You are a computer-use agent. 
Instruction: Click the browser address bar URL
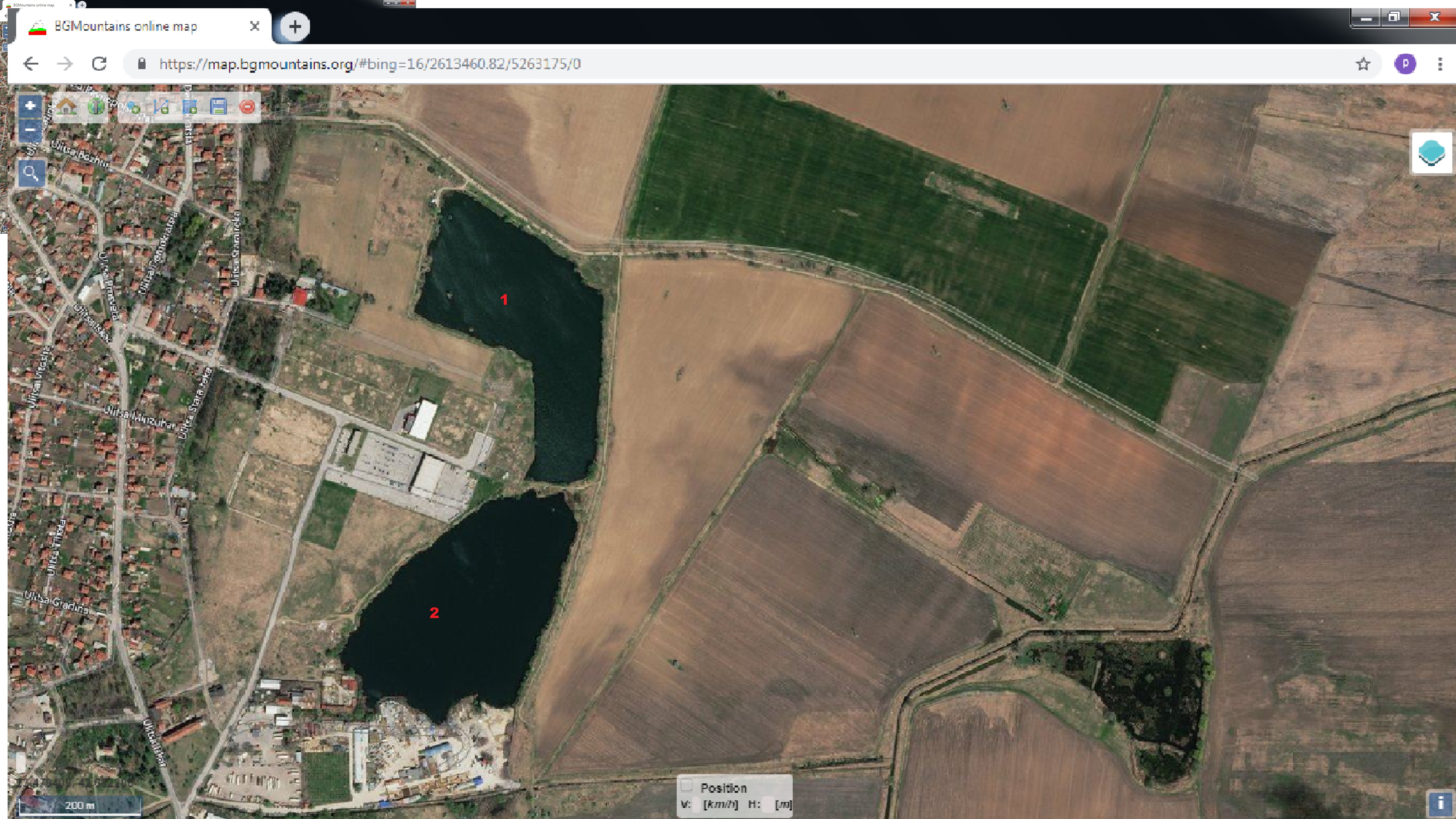click(x=370, y=64)
